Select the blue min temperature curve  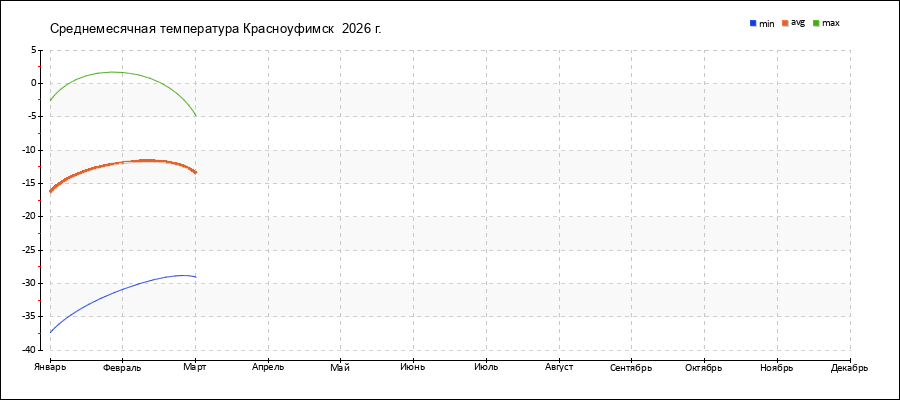pyautogui.click(x=120, y=290)
